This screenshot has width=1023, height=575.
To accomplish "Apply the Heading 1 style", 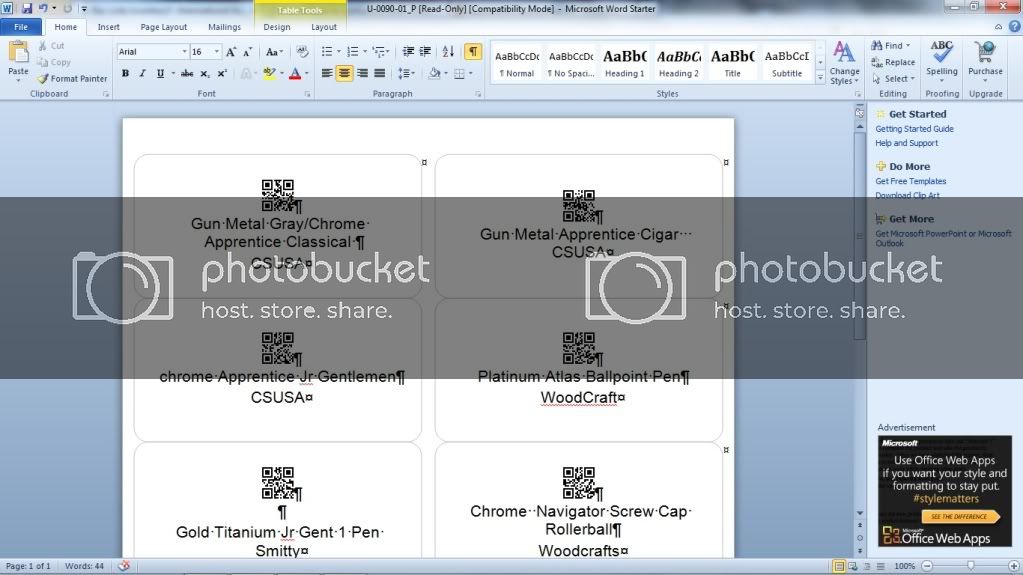I will 624,63.
